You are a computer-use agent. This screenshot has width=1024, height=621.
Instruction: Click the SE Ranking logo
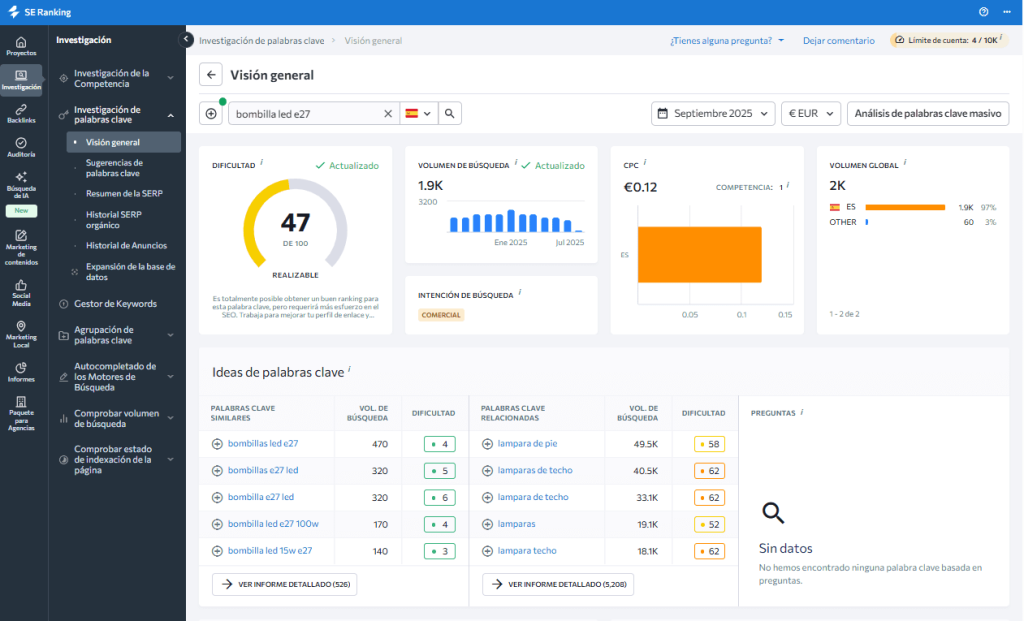click(x=39, y=12)
